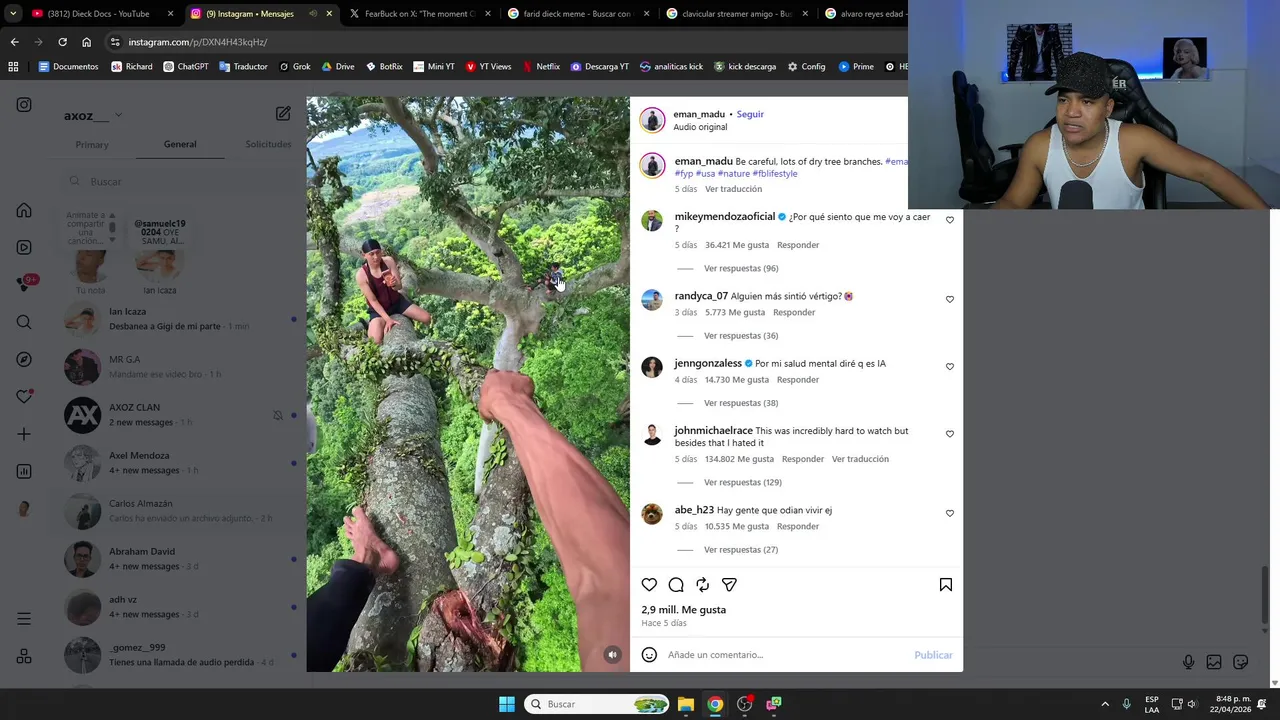Image resolution: width=1280 pixels, height=720 pixels.
Task: Like mikeymendozaoficial's comment
Action: (x=950, y=220)
